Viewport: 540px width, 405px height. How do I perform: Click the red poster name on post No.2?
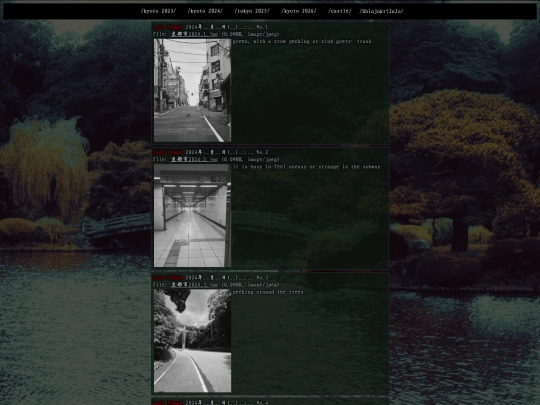167,152
